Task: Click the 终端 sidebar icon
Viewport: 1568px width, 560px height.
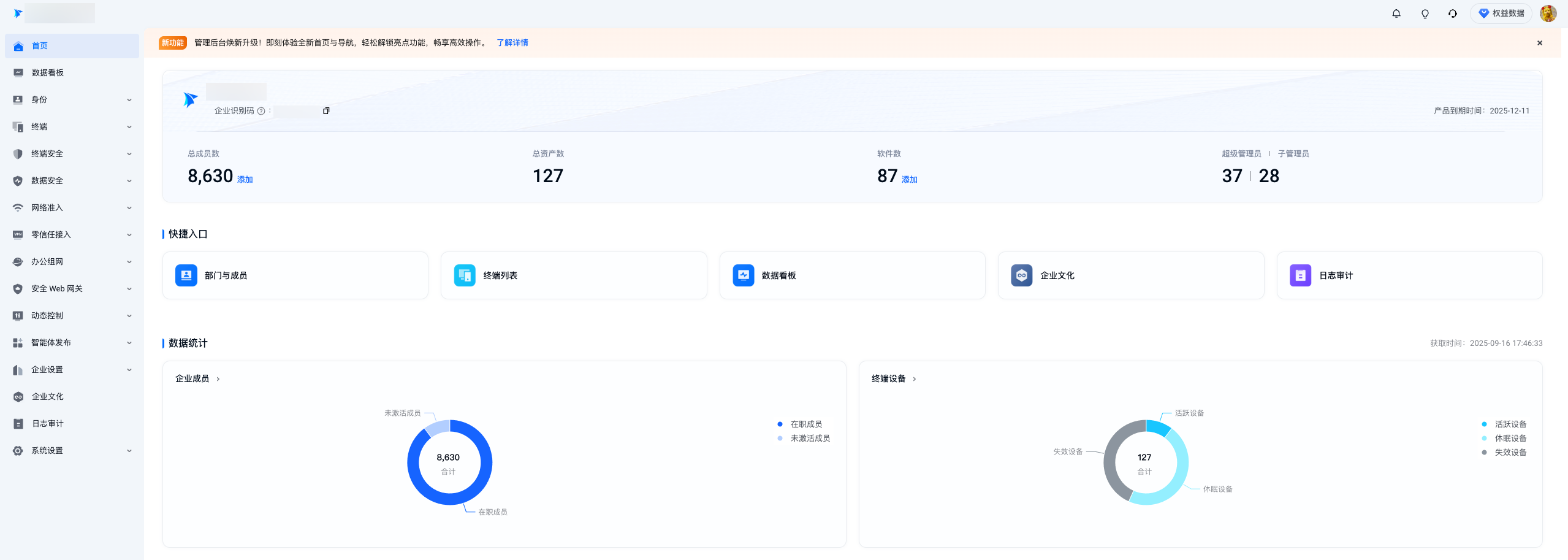Action: click(18, 127)
